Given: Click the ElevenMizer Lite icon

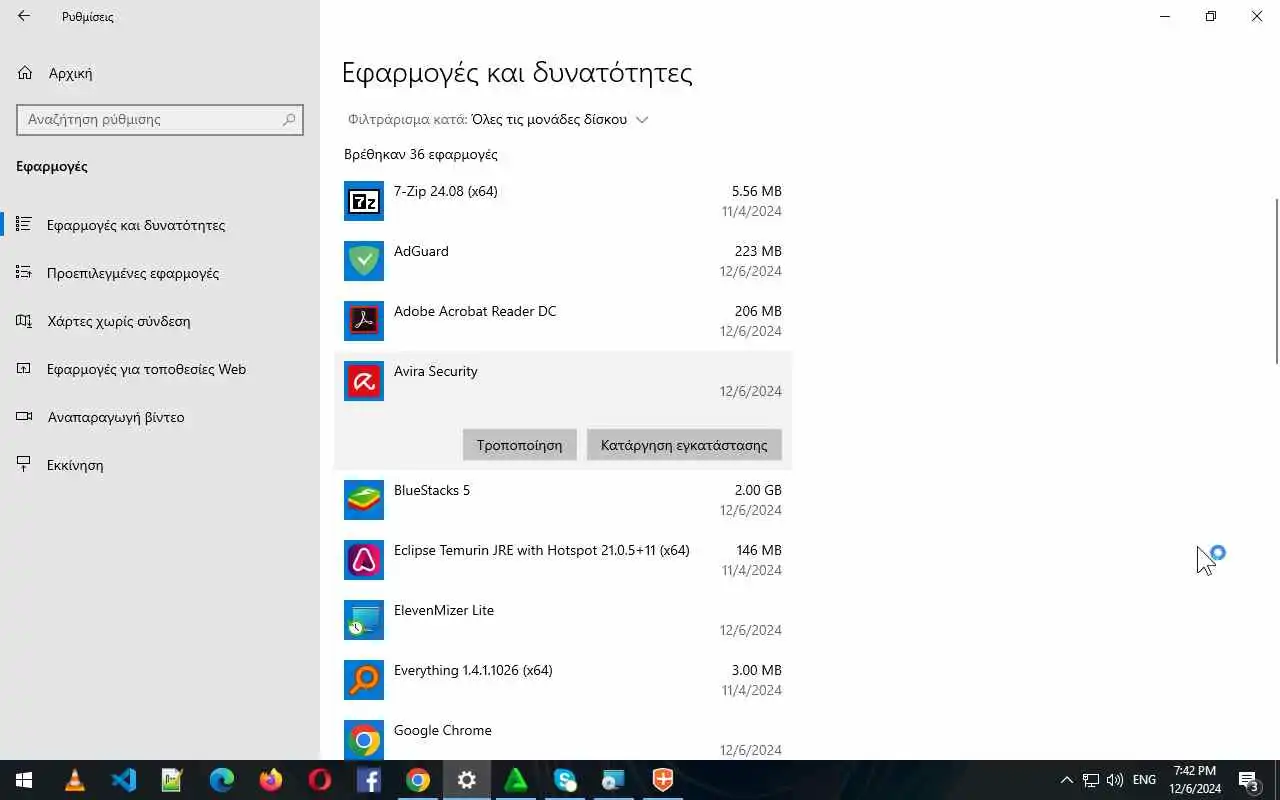Looking at the screenshot, I should (364, 620).
